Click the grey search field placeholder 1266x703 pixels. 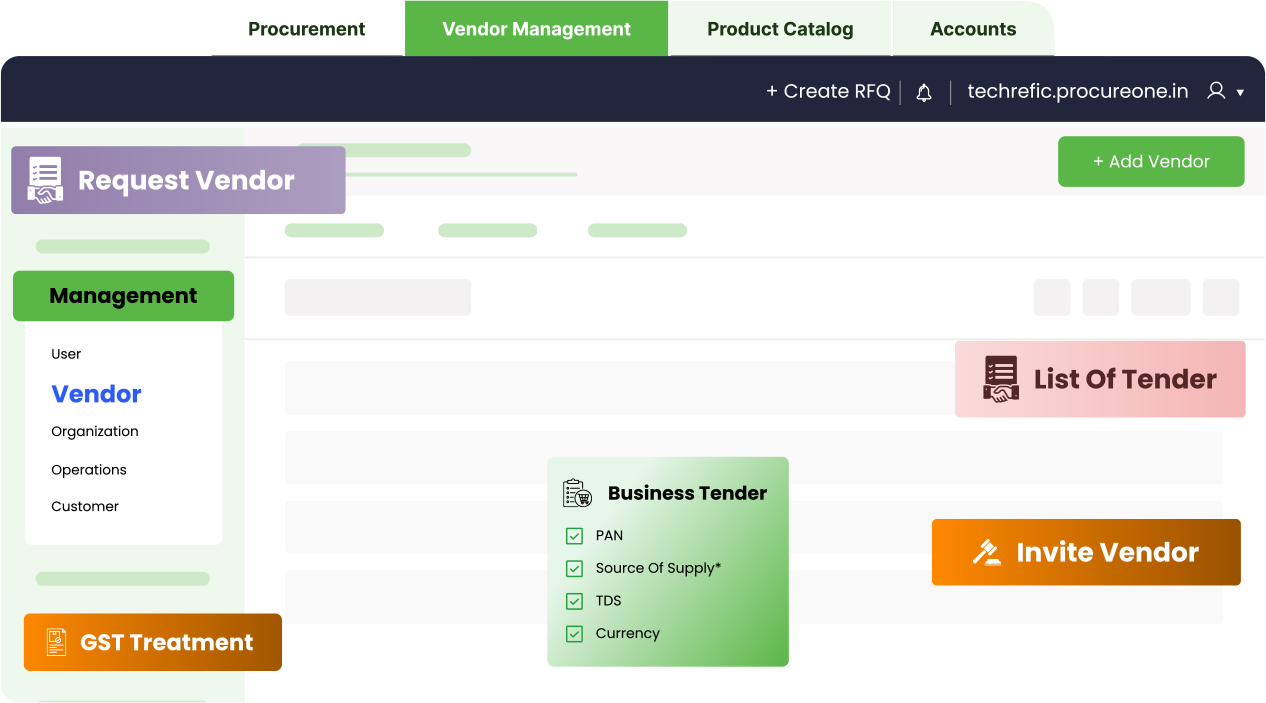tap(377, 297)
